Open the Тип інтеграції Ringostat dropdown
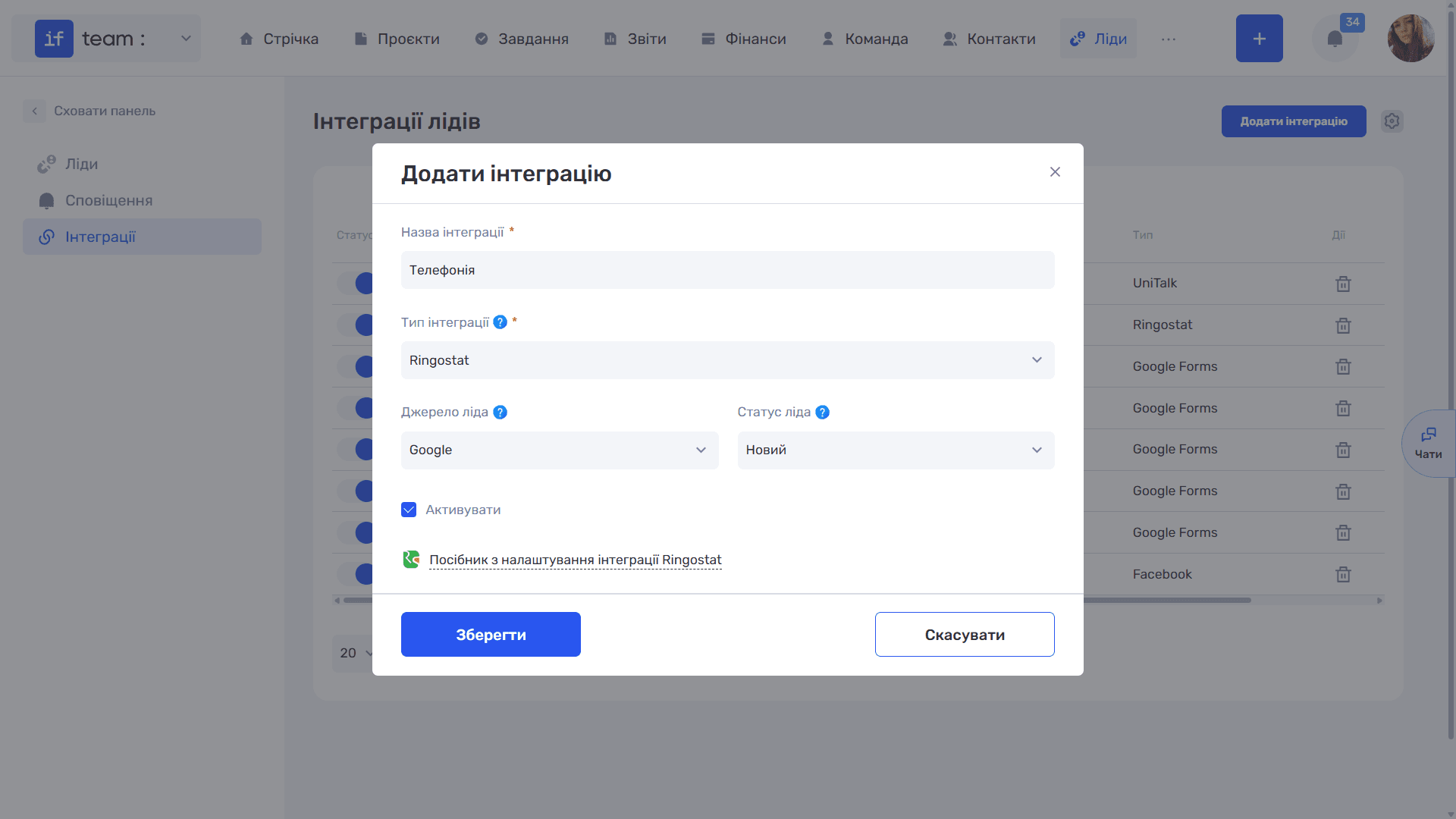This screenshot has width=1456, height=819. pos(727,360)
